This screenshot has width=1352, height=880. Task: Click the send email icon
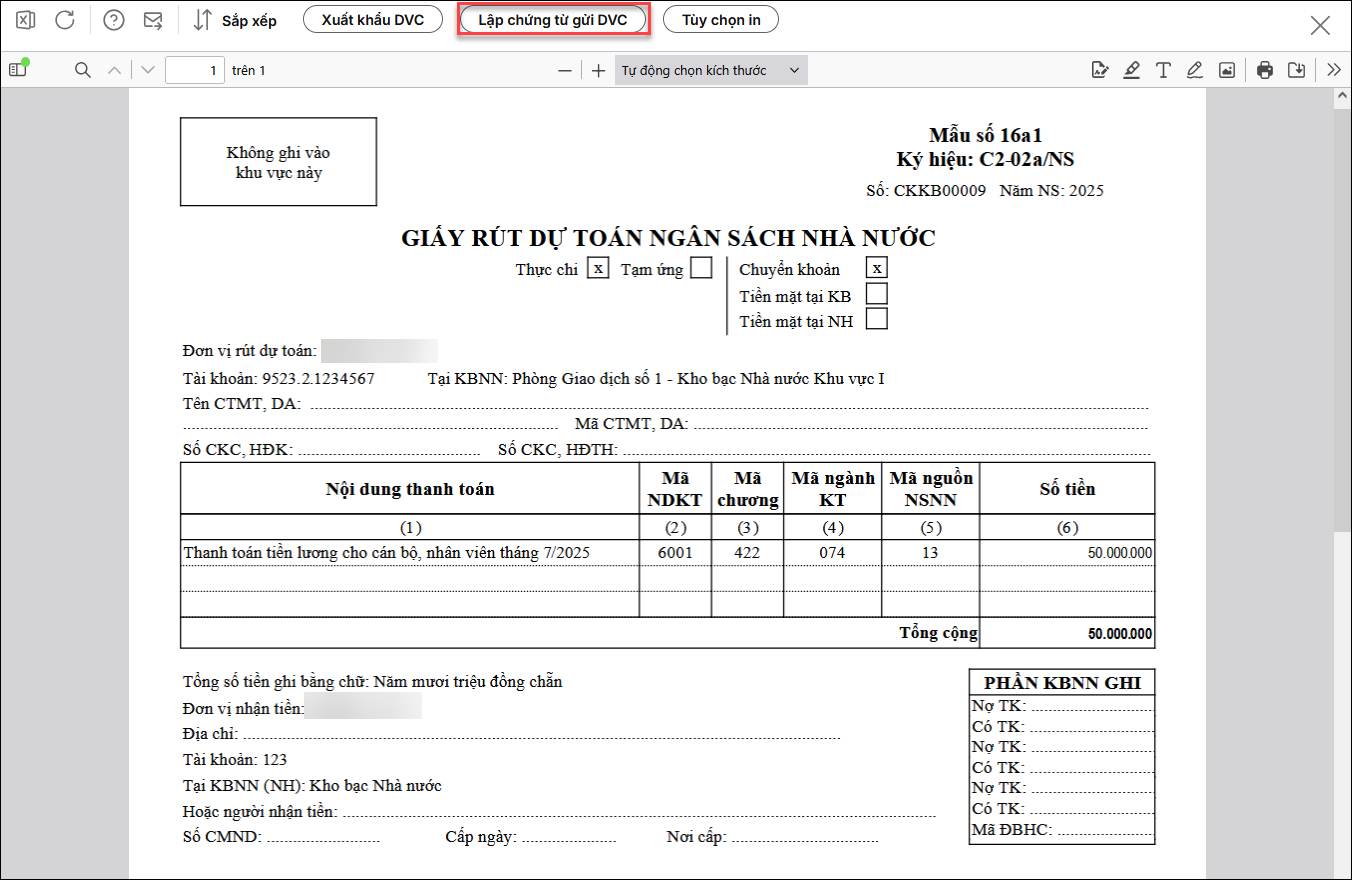pyautogui.click(x=153, y=20)
